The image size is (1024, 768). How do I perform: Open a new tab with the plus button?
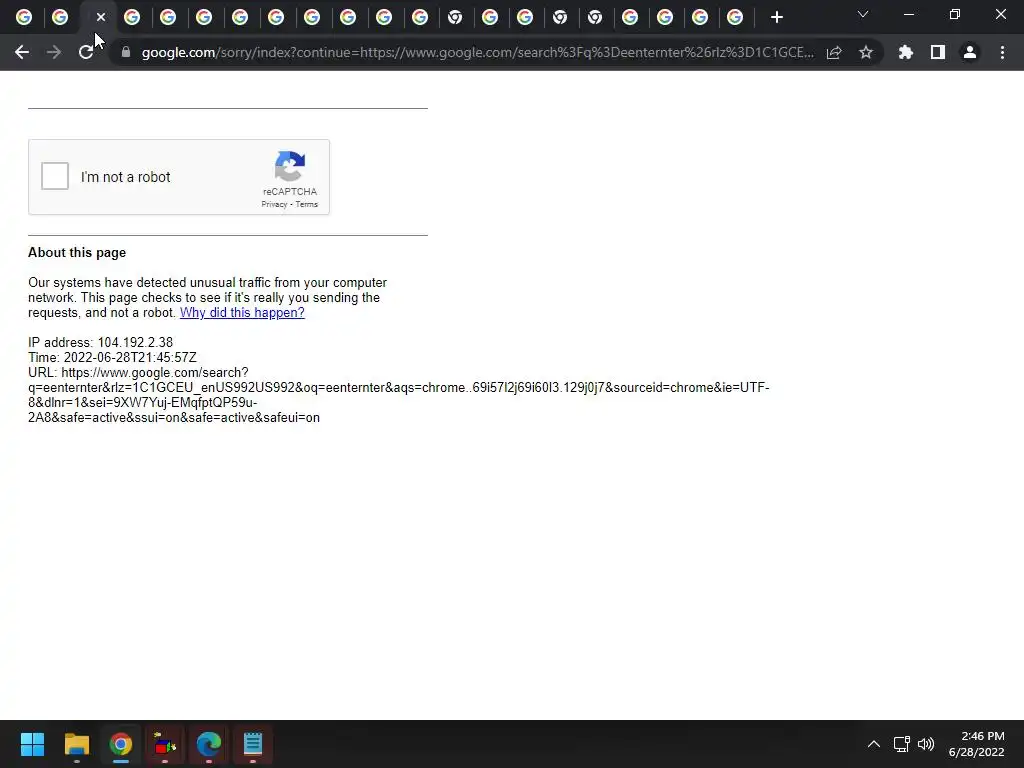tap(776, 18)
